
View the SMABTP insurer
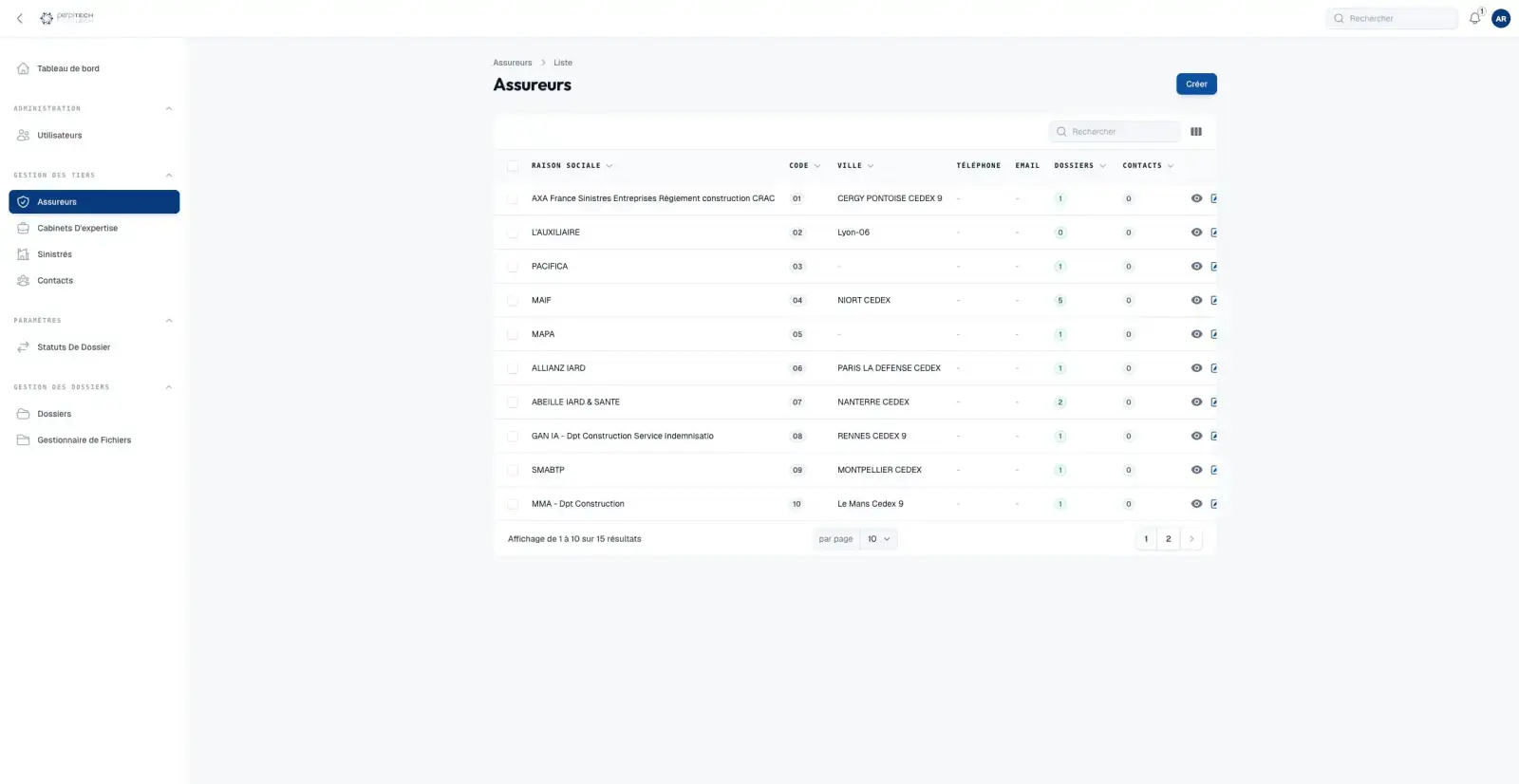(x=1196, y=470)
